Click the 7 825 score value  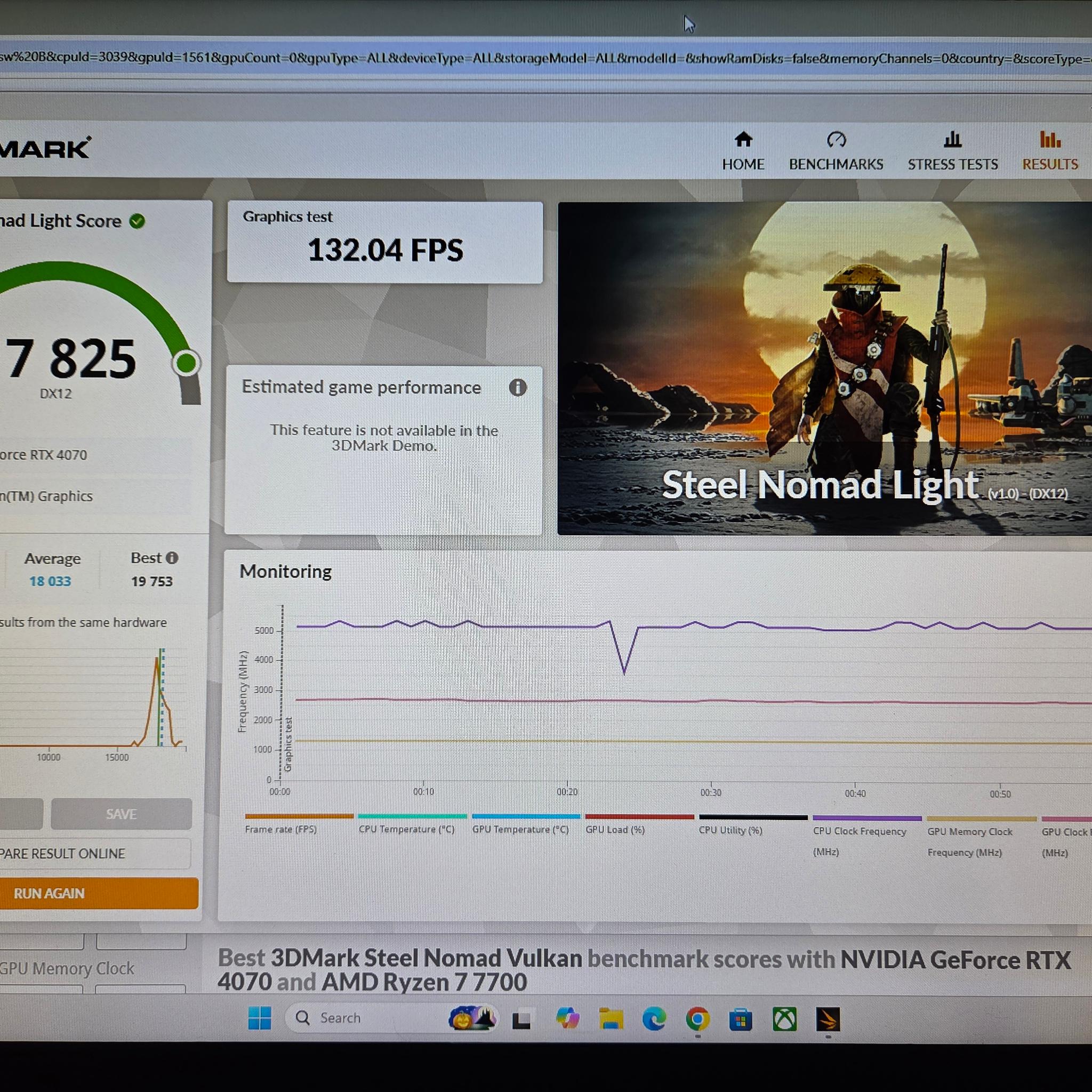(x=71, y=358)
